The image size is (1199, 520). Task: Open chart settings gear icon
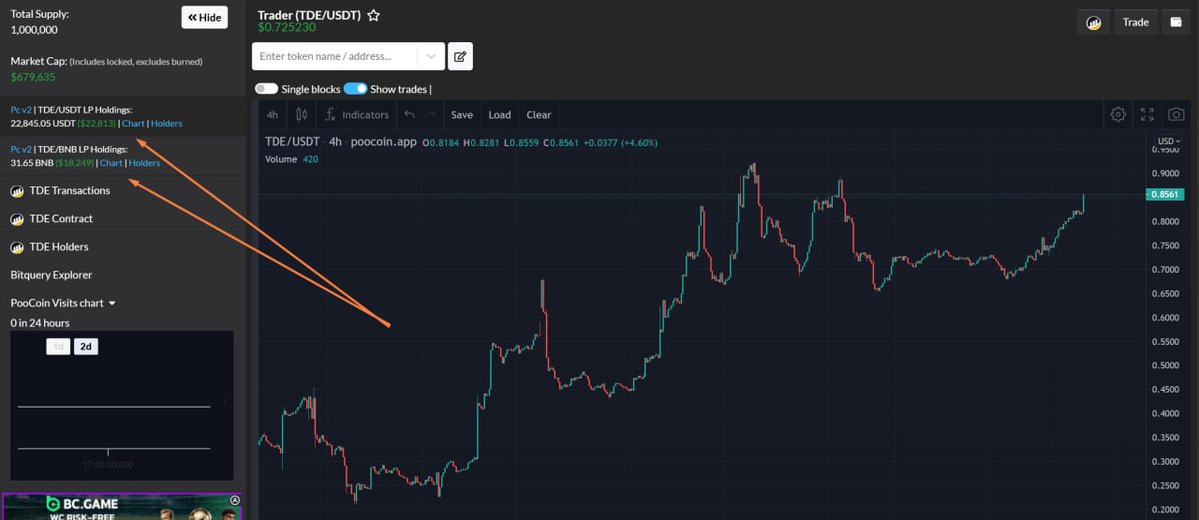pos(1118,115)
